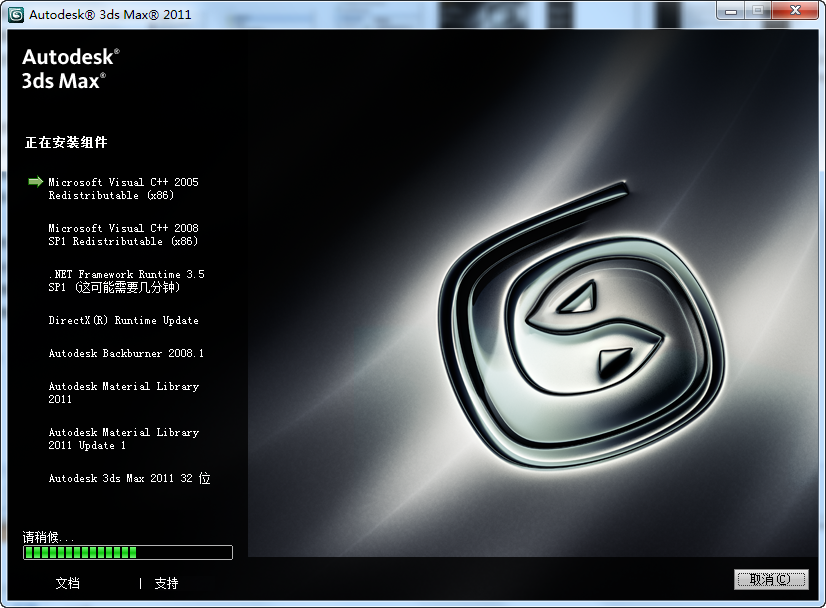Select Autodesk Material Library 2011 Update 1
Image resolution: width=826 pixels, height=608 pixels.
click(x=123, y=439)
